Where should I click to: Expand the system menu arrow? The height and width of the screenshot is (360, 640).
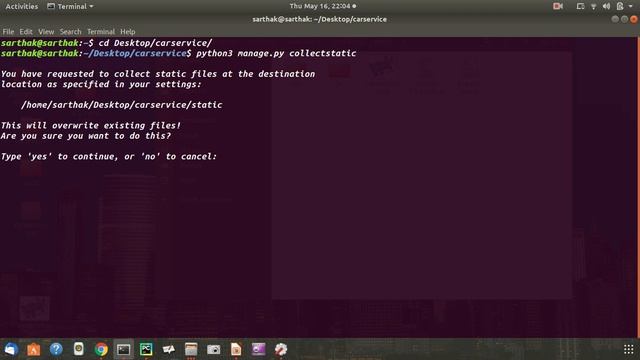[x=631, y=6]
